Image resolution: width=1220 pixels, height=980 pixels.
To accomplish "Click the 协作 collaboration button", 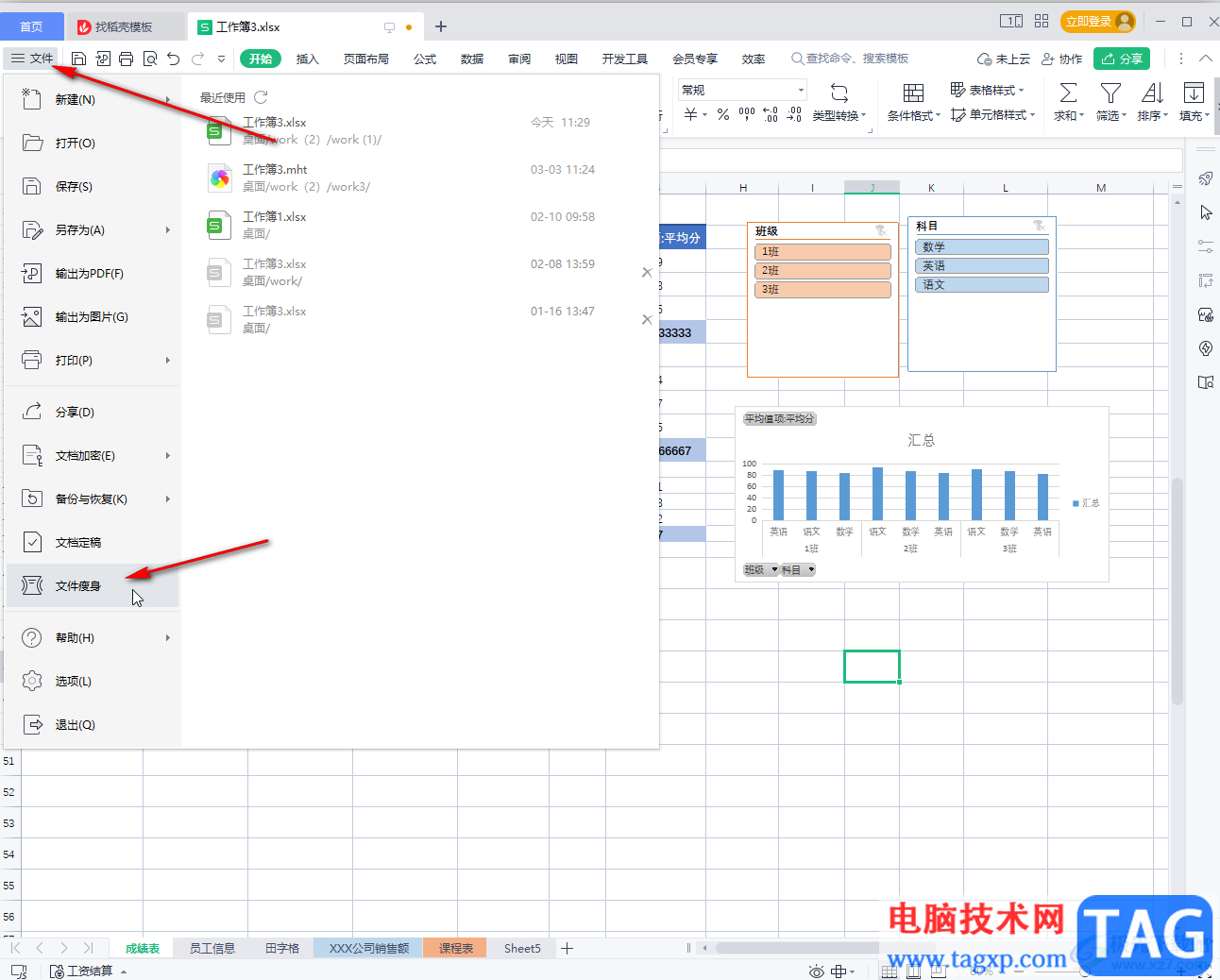I will 1061,59.
